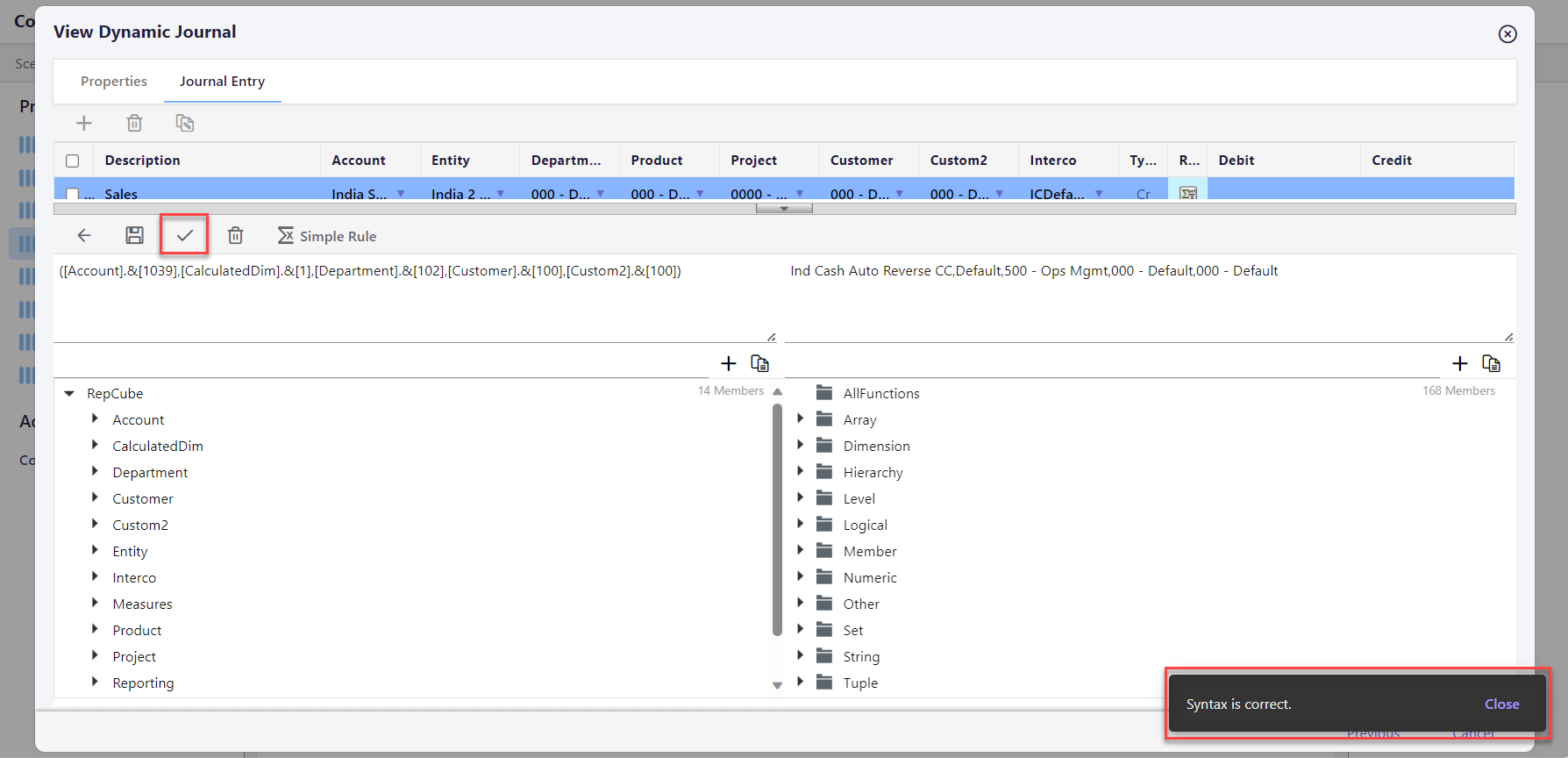Expand the Measures node

[x=95, y=604]
